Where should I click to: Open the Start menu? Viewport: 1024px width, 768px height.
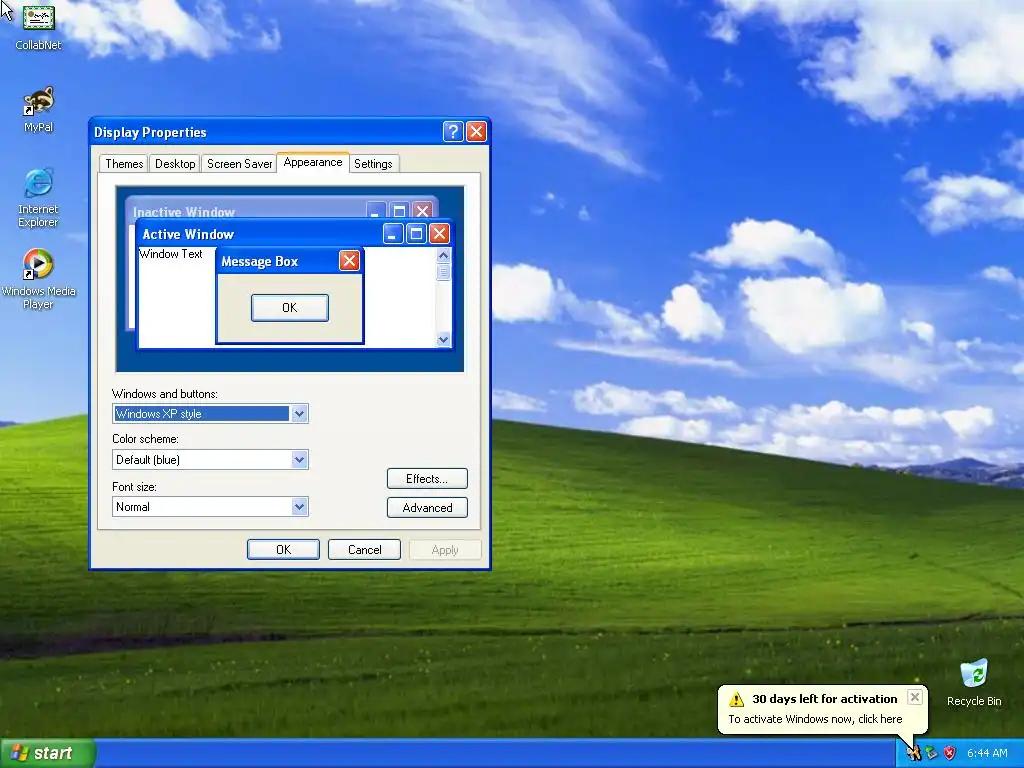(x=47, y=753)
